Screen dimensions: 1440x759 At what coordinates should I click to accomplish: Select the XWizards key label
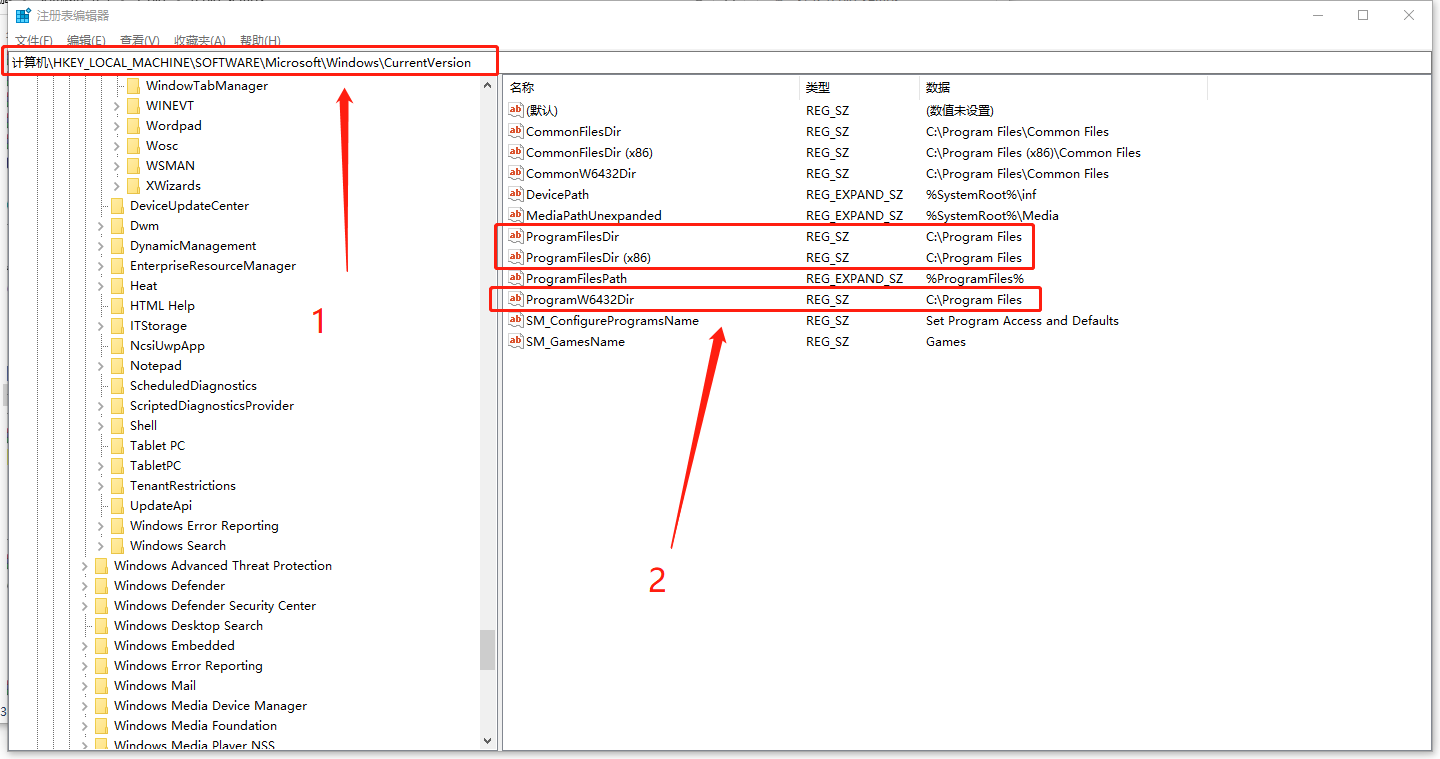(173, 186)
